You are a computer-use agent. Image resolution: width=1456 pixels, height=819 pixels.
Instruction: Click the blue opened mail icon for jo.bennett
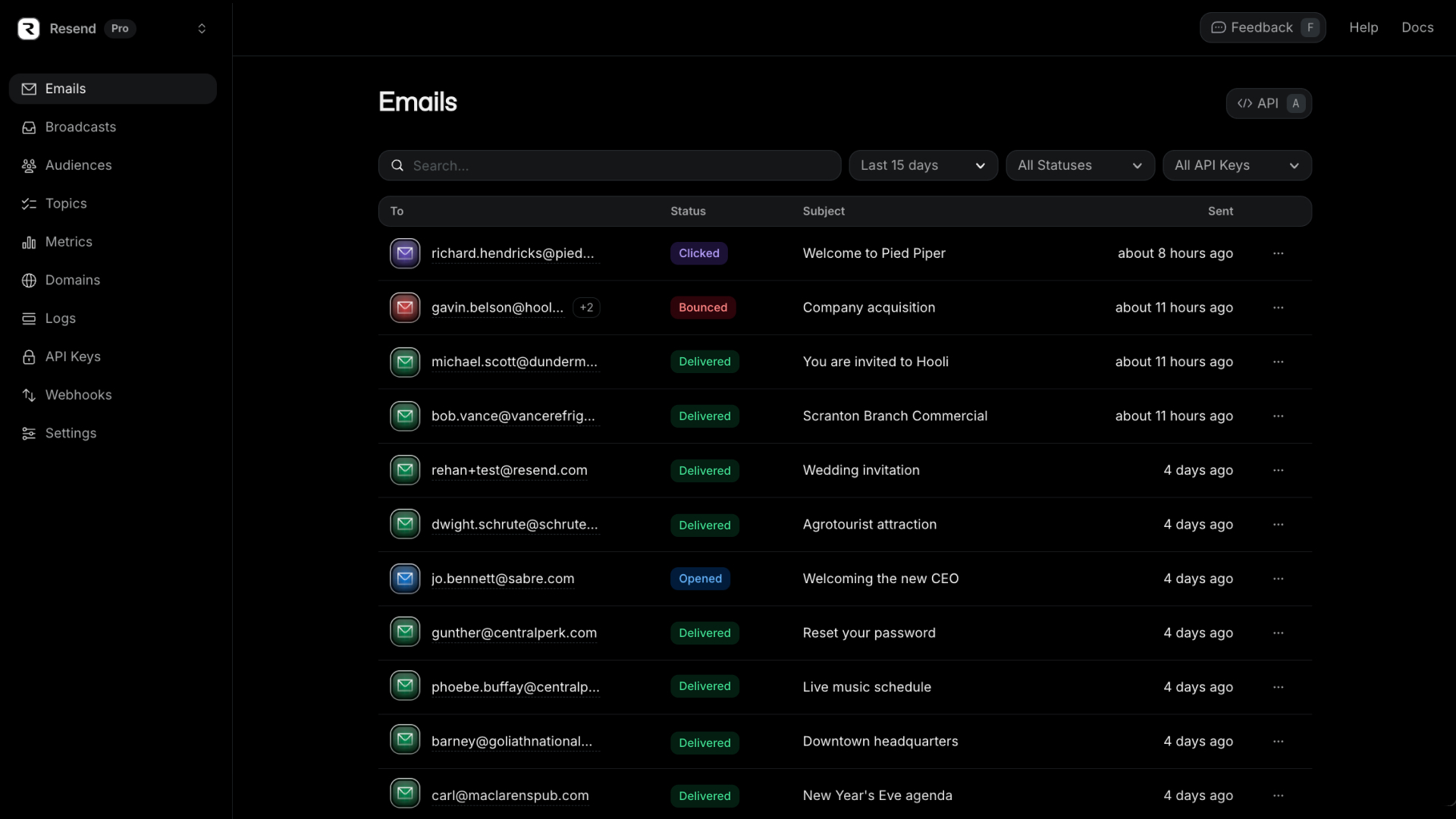[405, 579]
